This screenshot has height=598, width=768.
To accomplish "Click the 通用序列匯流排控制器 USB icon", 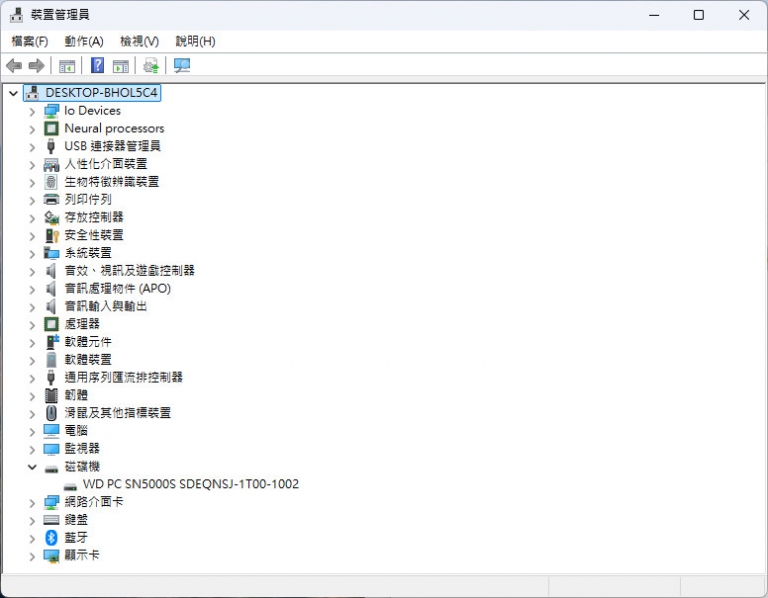I will tap(51, 377).
